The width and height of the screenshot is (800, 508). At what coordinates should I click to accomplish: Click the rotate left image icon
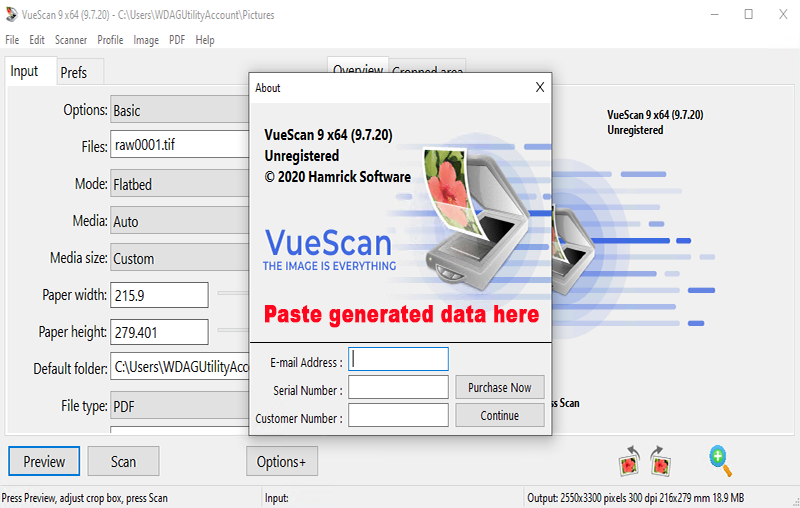pyautogui.click(x=629, y=461)
